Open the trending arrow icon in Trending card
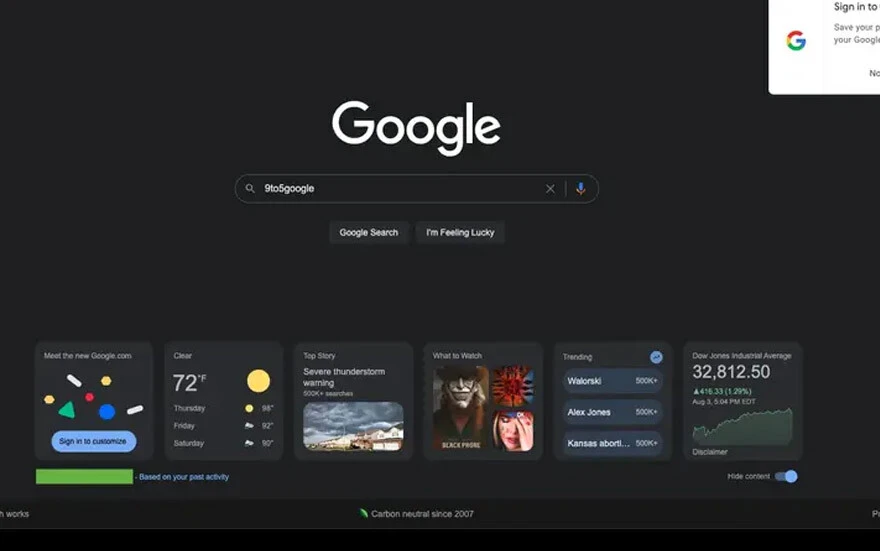880x551 pixels. tap(656, 357)
